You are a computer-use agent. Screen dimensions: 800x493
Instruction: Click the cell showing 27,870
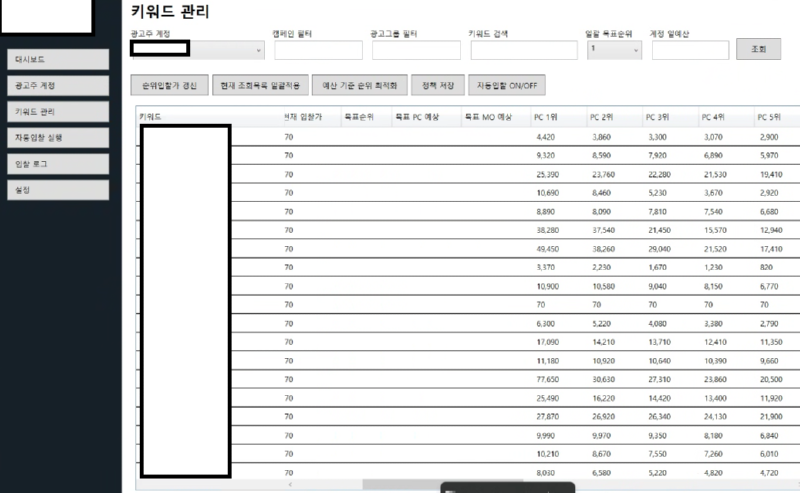(x=547, y=416)
